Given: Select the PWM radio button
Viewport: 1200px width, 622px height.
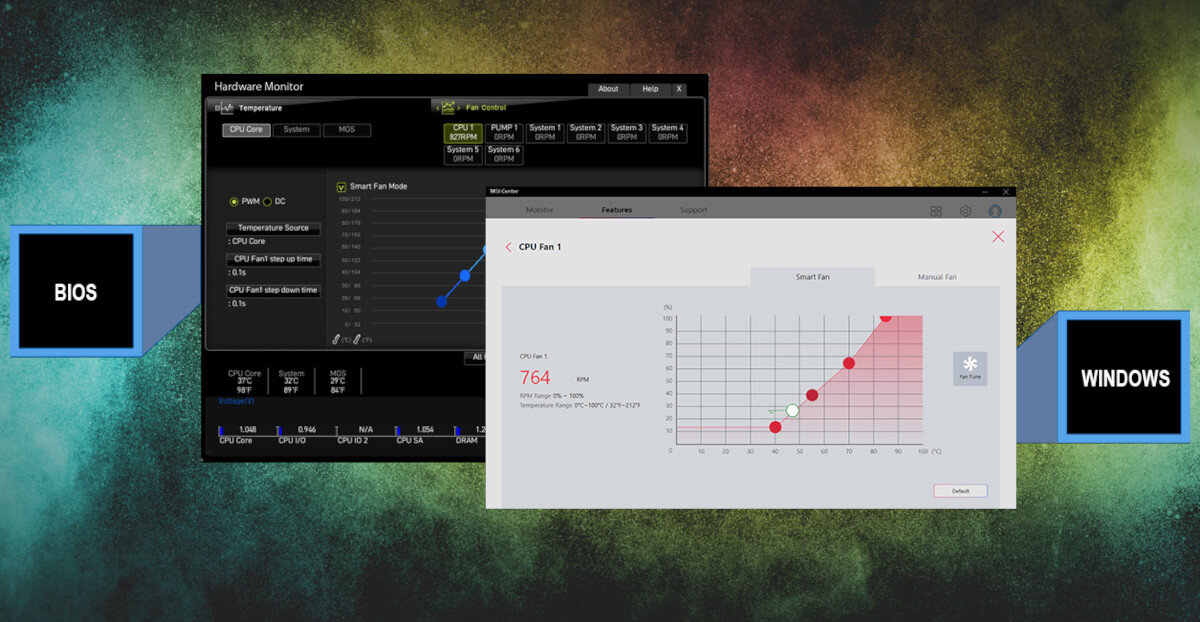Looking at the screenshot, I should pos(235,201).
